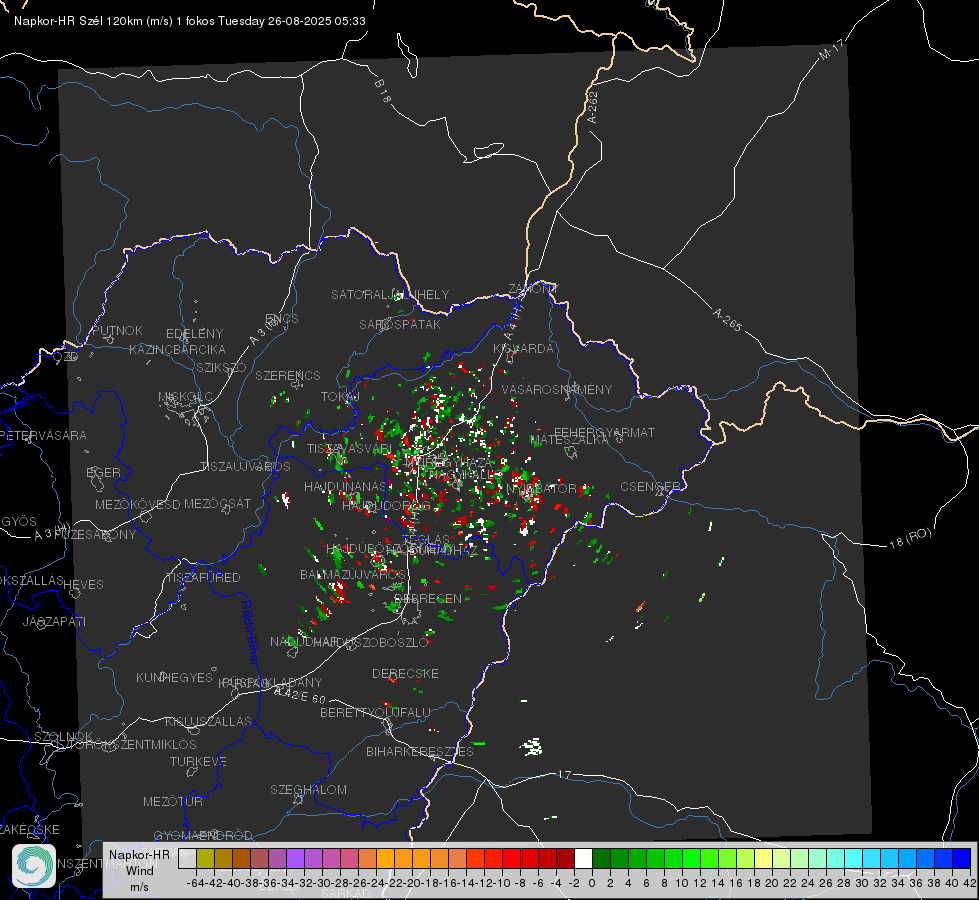The width and height of the screenshot is (979, 900).
Task: Click the MEZŐKÖVESD town label
Action: [x=138, y=504]
